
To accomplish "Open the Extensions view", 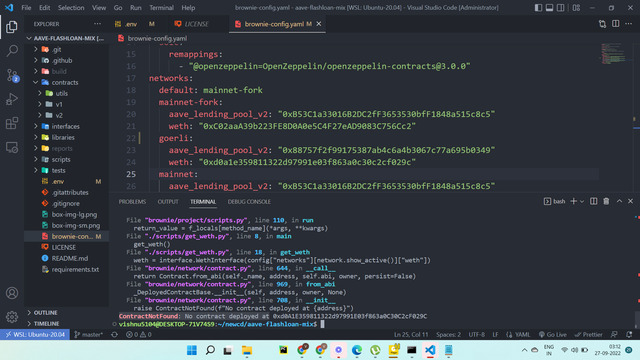I will [x=12, y=123].
